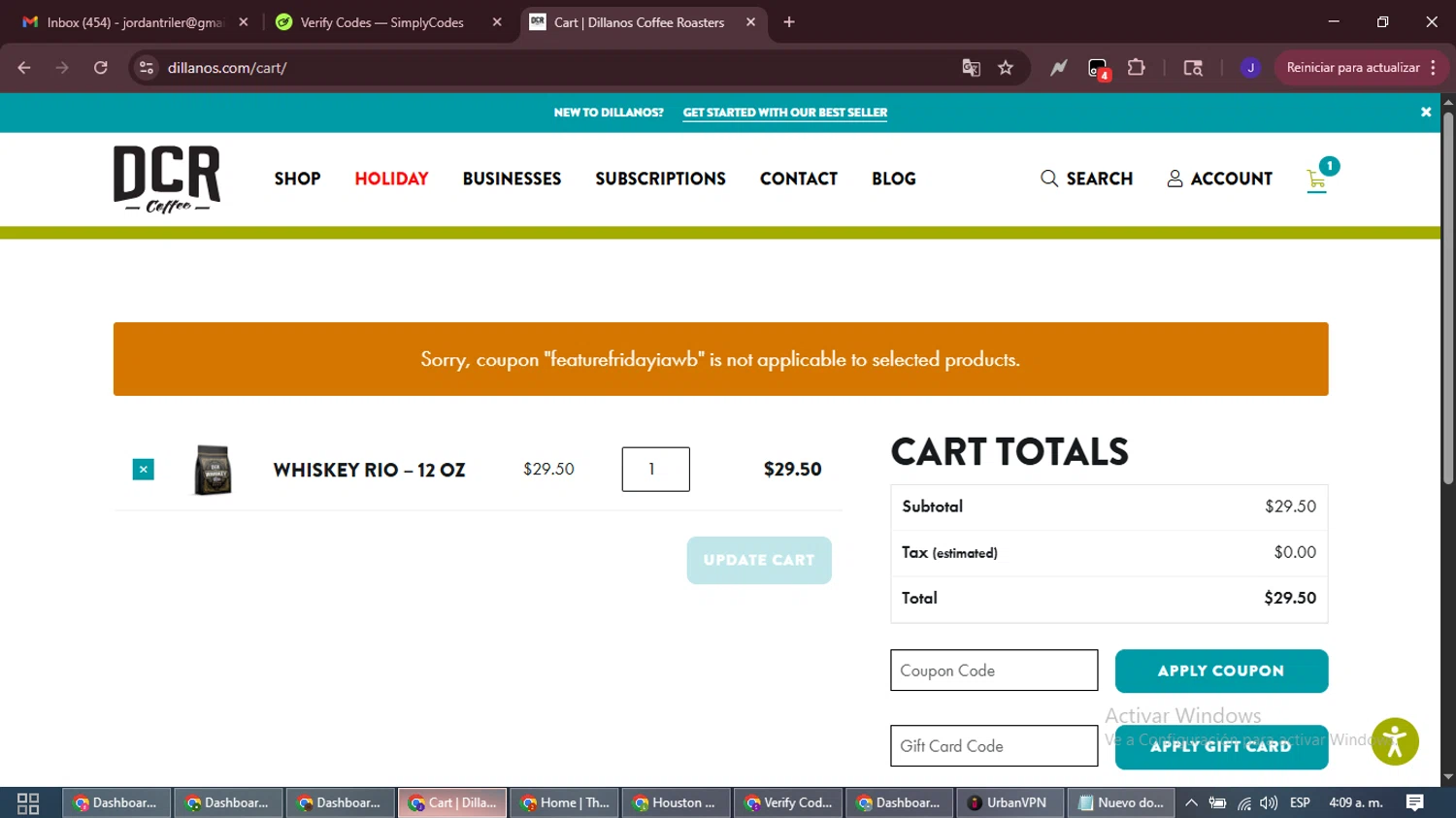Open a new browser tab
Image resolution: width=1456 pixels, height=818 pixels.
789,22
